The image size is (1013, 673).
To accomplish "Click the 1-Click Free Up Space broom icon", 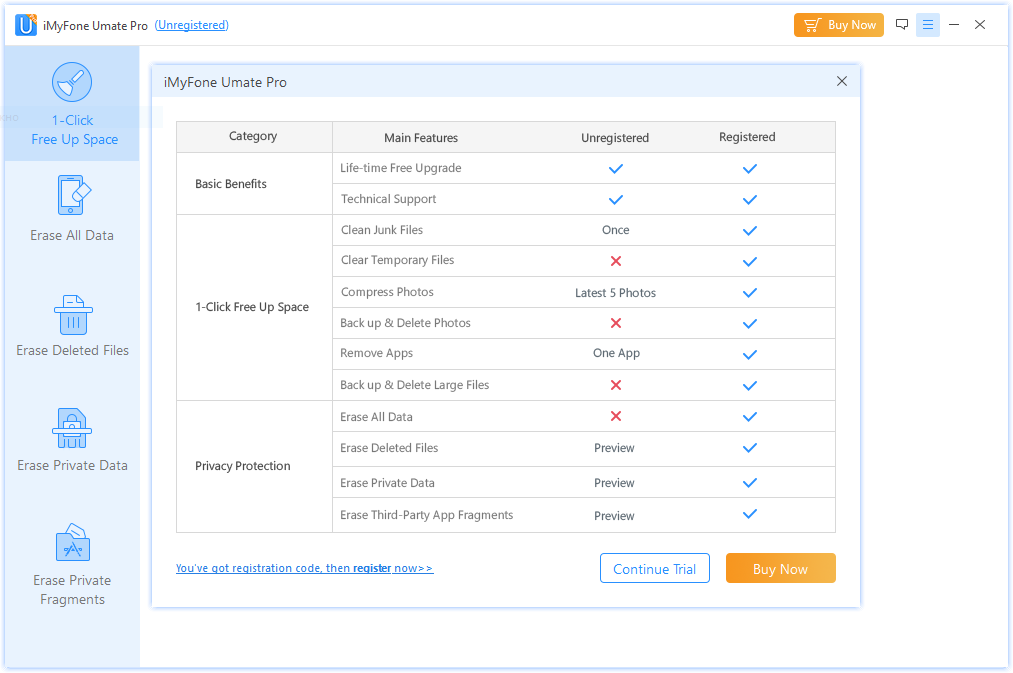I will coord(72,83).
